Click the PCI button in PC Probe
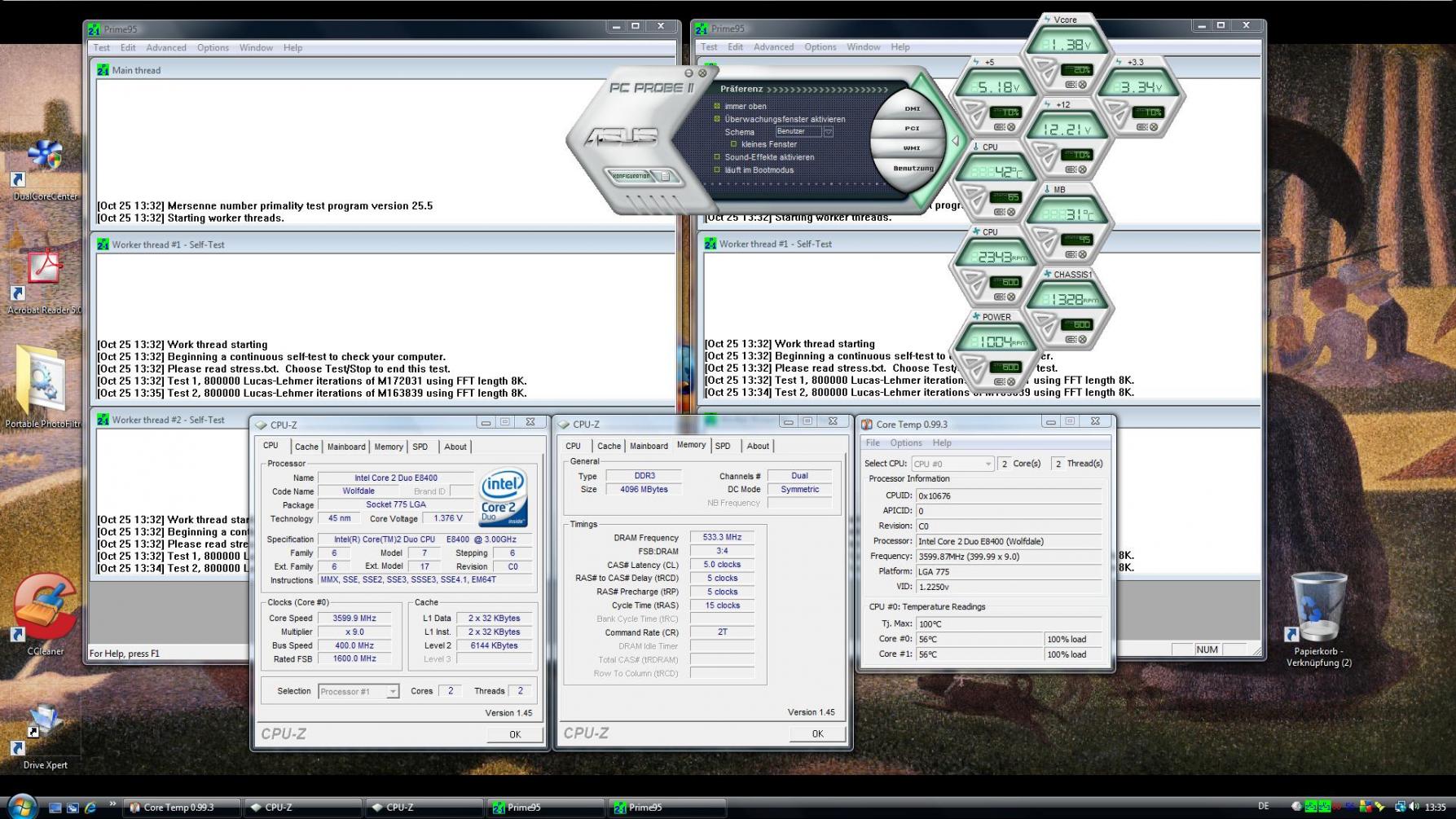Image resolution: width=1456 pixels, height=819 pixels. (912, 128)
